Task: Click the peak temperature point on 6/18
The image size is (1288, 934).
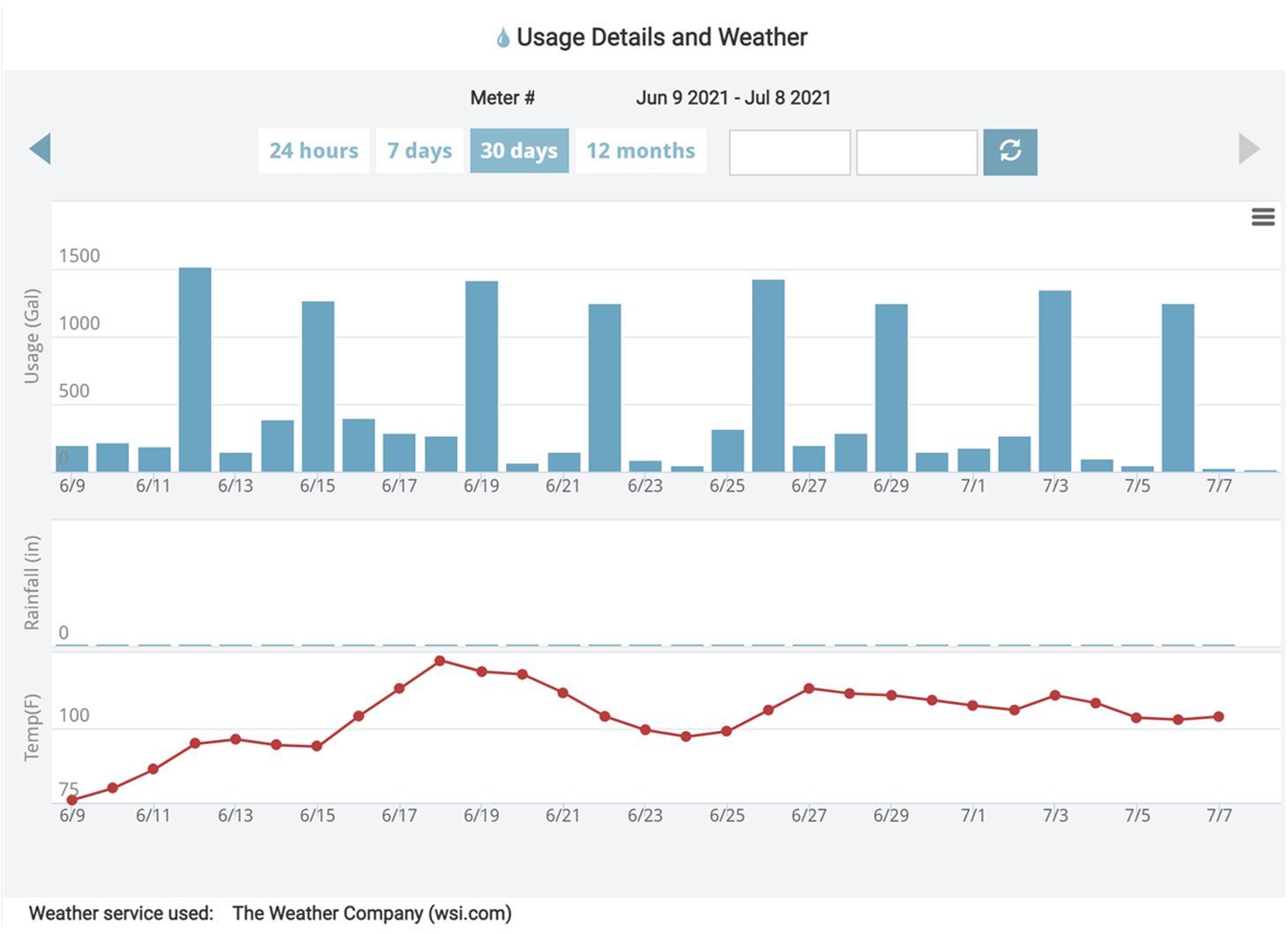Action: [x=441, y=658]
